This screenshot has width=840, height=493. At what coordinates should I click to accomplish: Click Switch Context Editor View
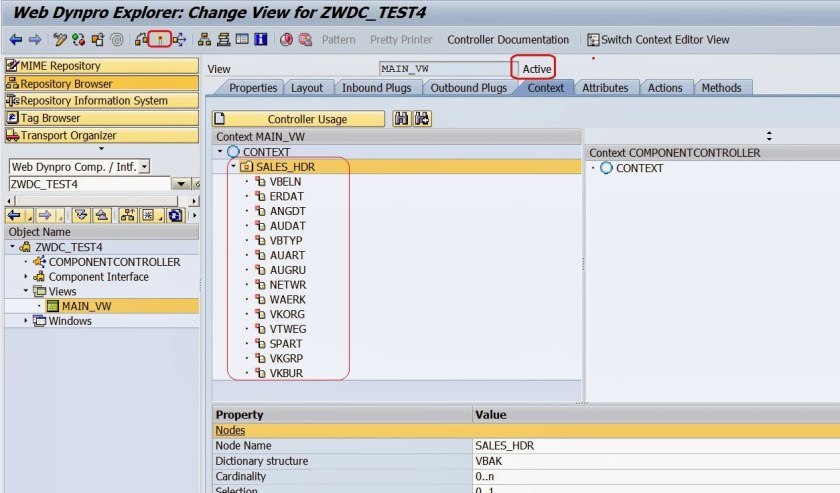(x=658, y=40)
